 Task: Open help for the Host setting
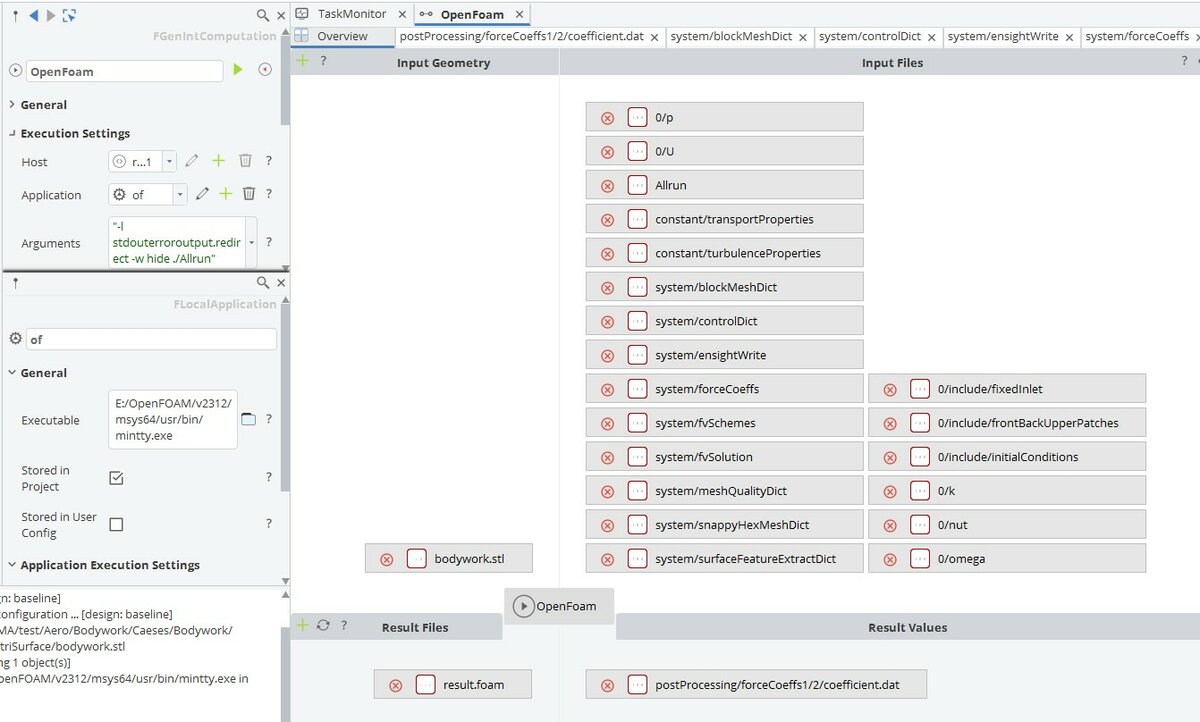[x=269, y=161]
